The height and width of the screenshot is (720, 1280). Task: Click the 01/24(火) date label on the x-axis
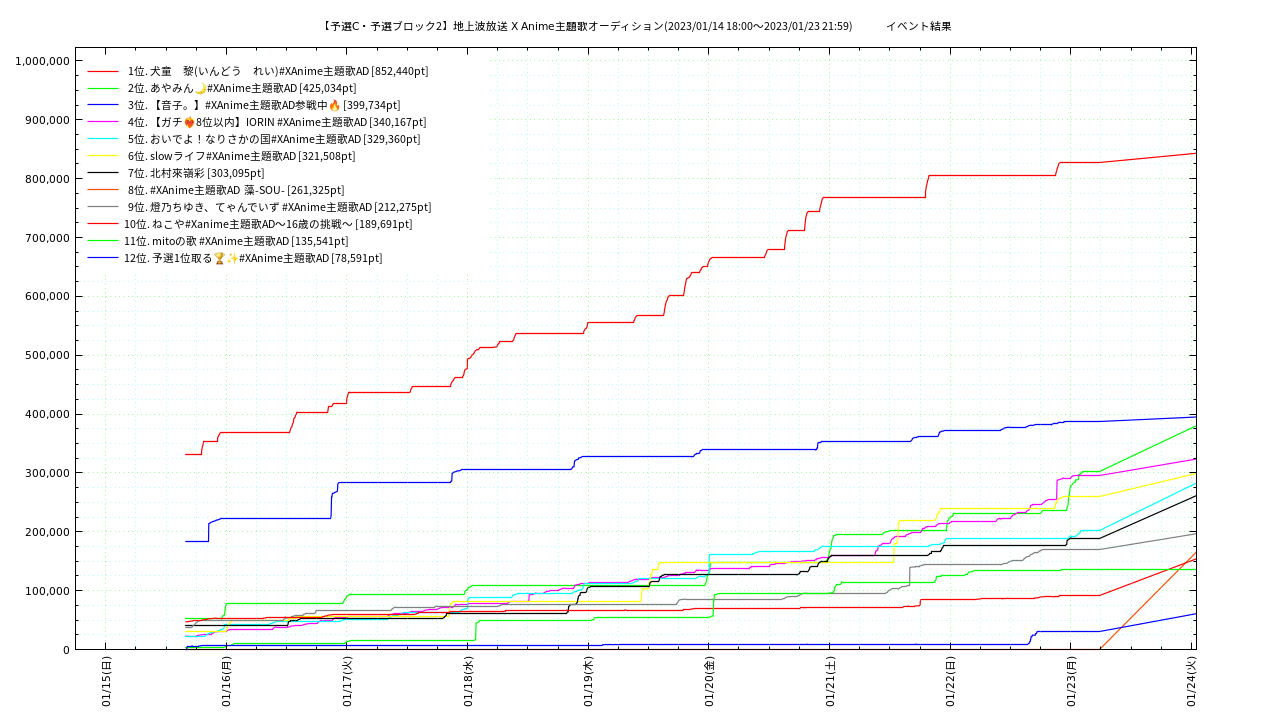coord(1192,682)
